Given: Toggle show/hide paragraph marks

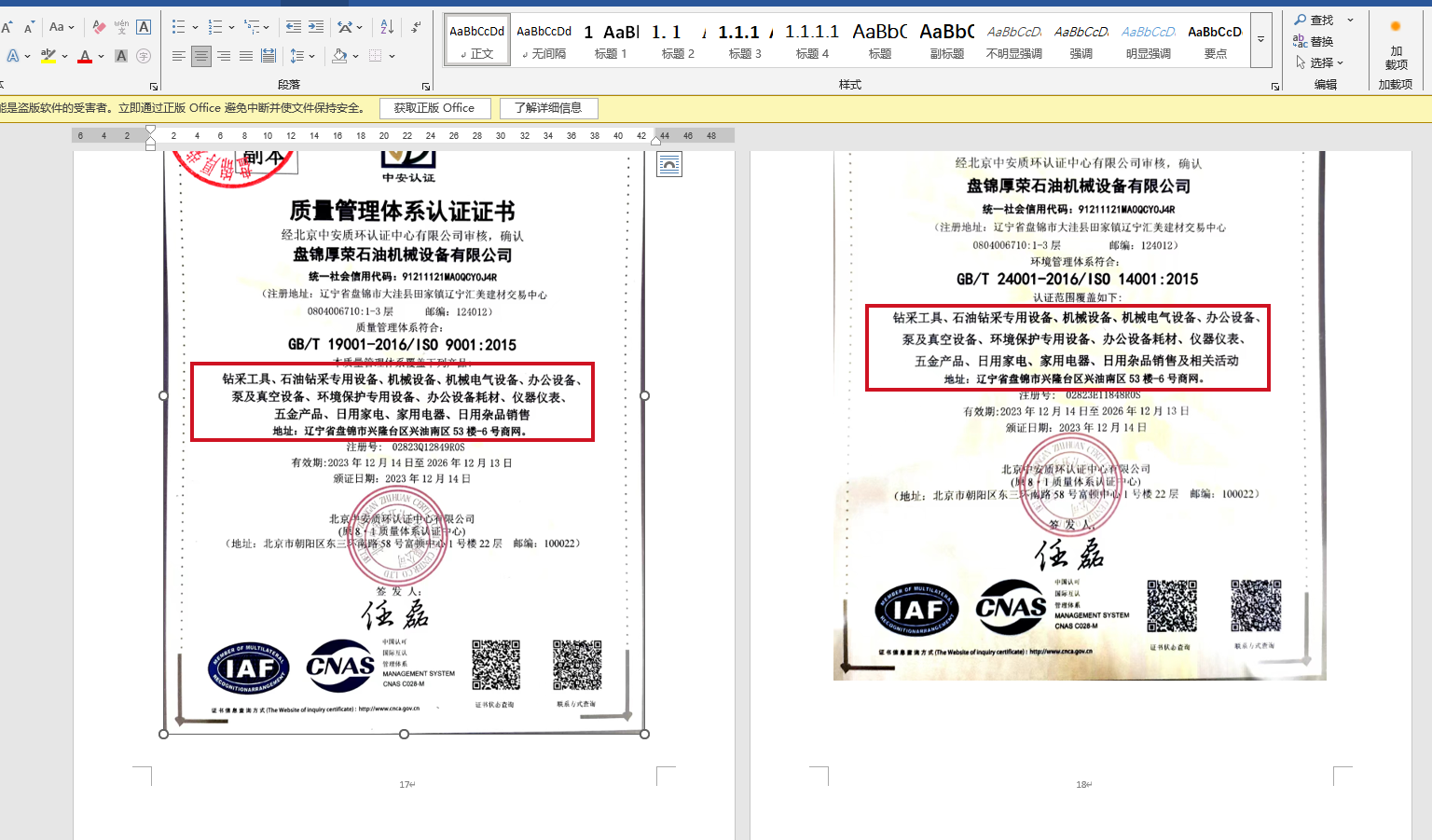Looking at the screenshot, I should pyautogui.click(x=416, y=27).
